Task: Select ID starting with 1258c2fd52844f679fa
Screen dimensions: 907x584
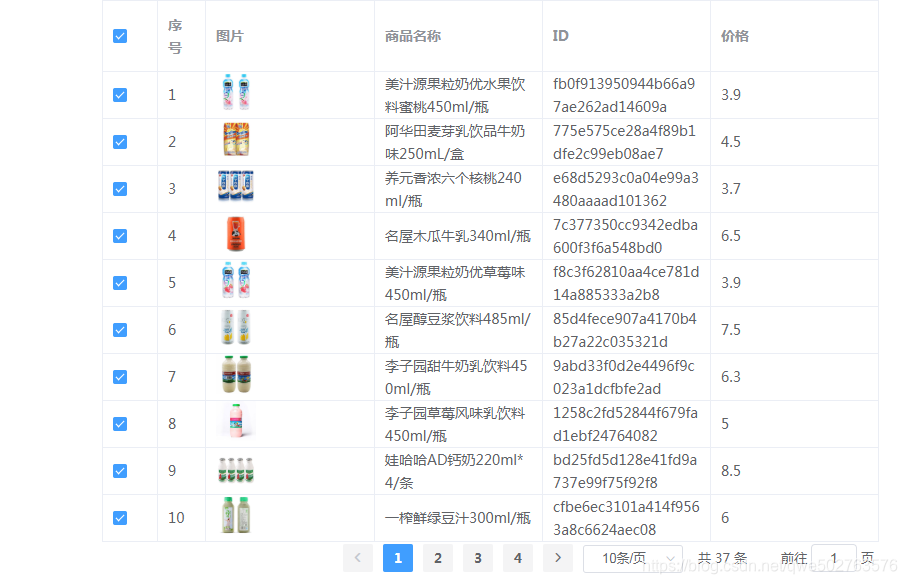Action: pos(625,424)
